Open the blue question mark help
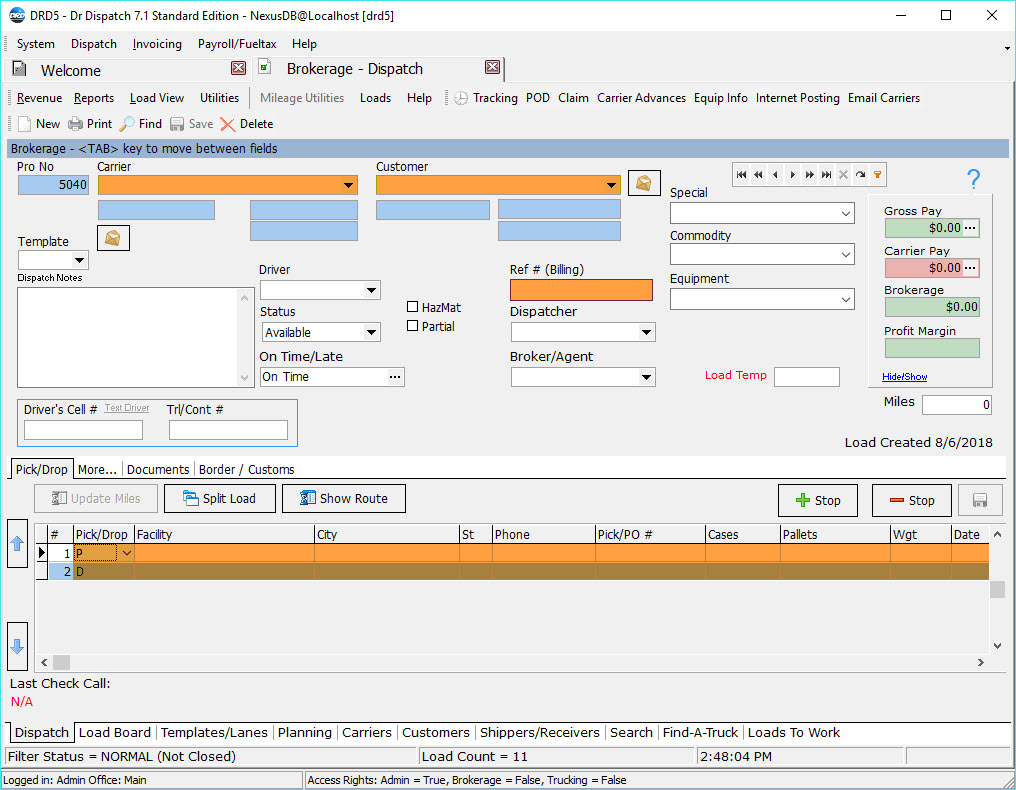 973,178
